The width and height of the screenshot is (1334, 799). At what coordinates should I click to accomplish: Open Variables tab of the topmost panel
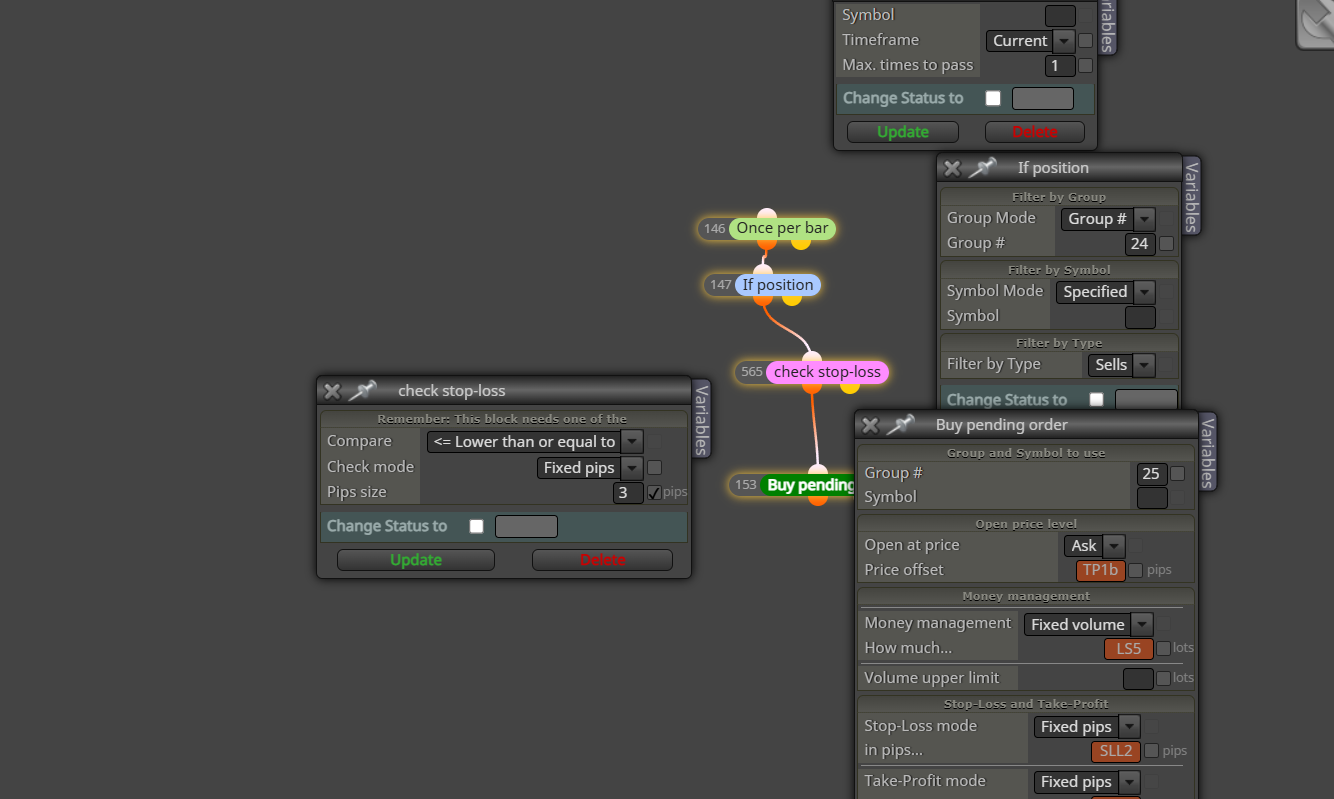[x=1107, y=25]
